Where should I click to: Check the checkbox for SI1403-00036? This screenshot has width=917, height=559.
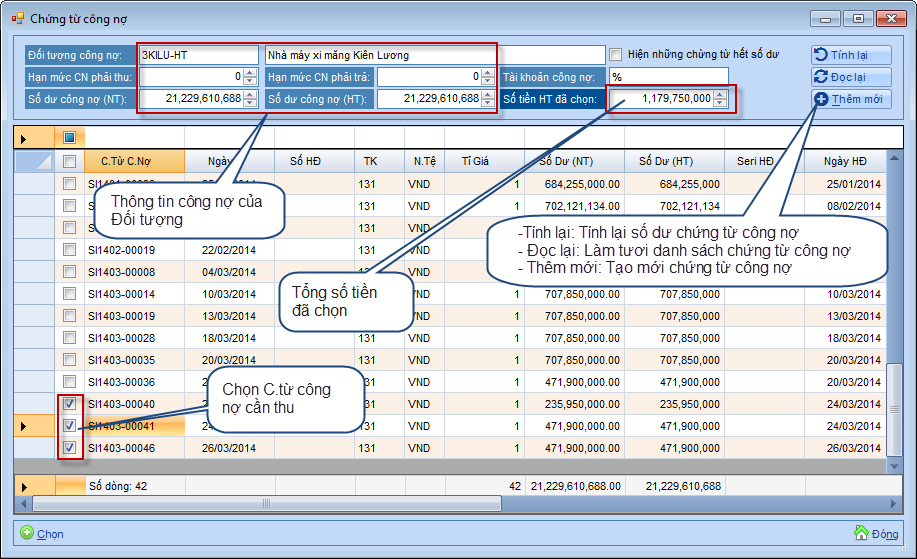[69, 382]
